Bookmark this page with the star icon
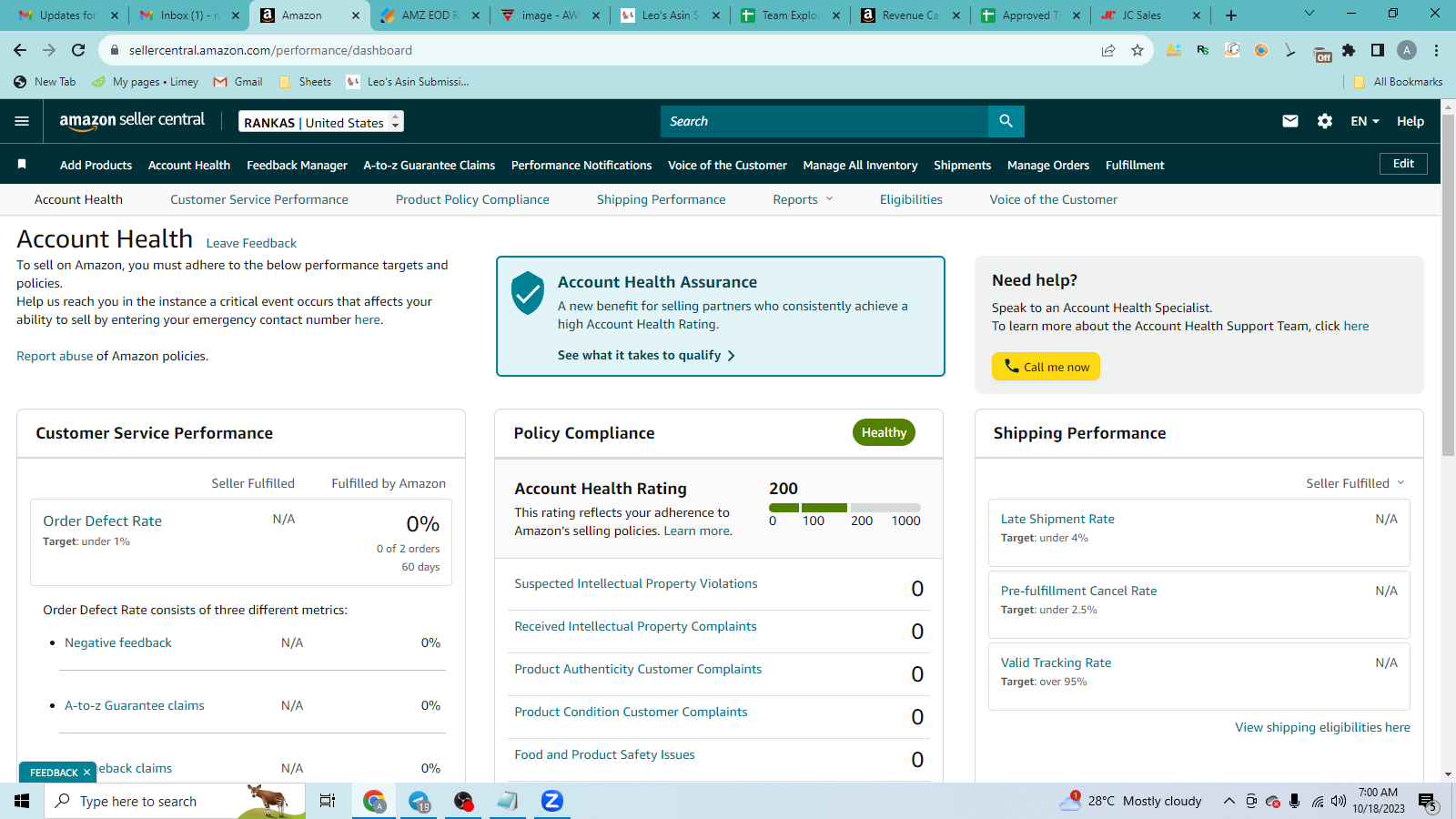Image resolution: width=1456 pixels, height=819 pixels. click(x=1137, y=50)
